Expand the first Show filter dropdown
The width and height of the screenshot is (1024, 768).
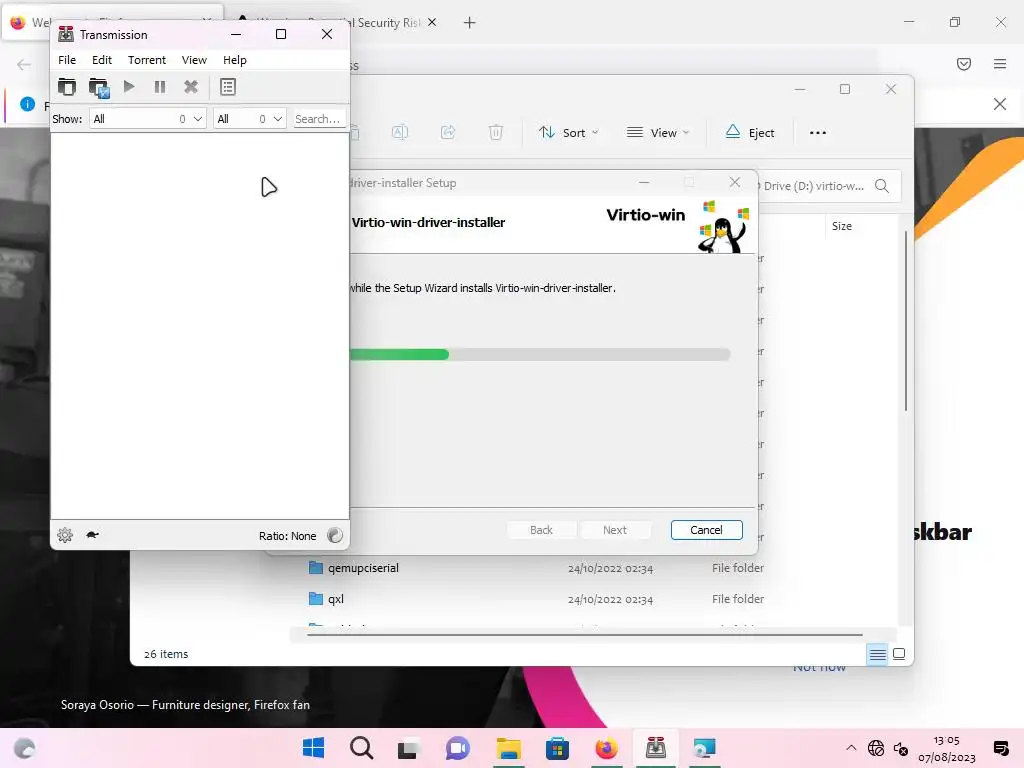click(x=148, y=119)
